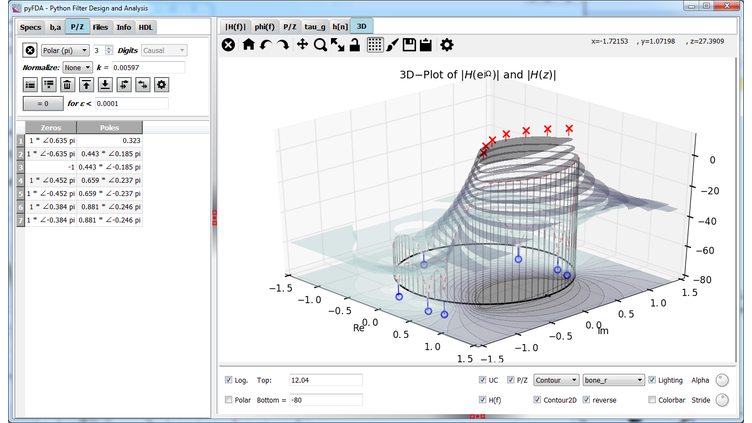This screenshot has height=423, width=752.
Task: Toggle the grid icon in plot toolbar
Action: [x=375, y=45]
